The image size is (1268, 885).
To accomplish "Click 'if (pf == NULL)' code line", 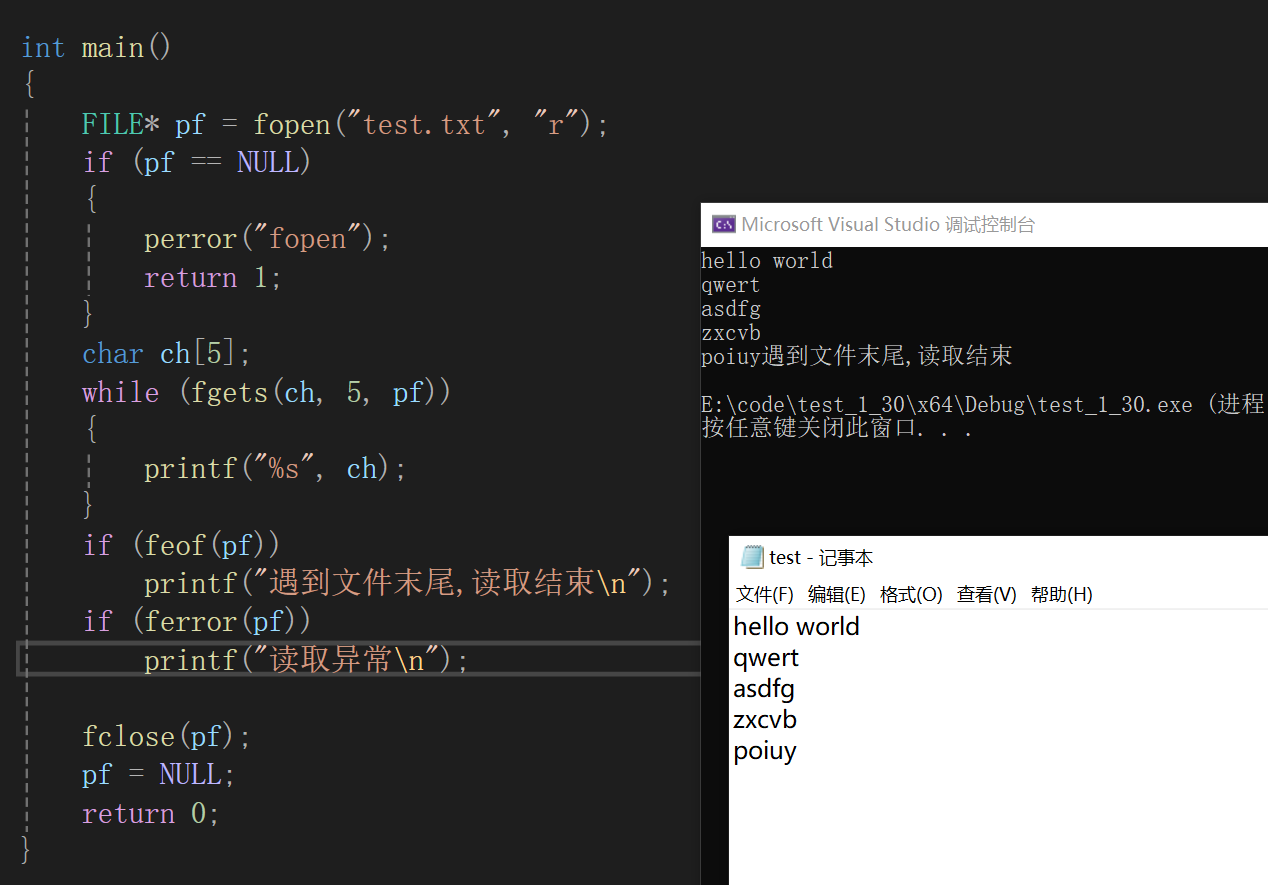I will [x=197, y=162].
